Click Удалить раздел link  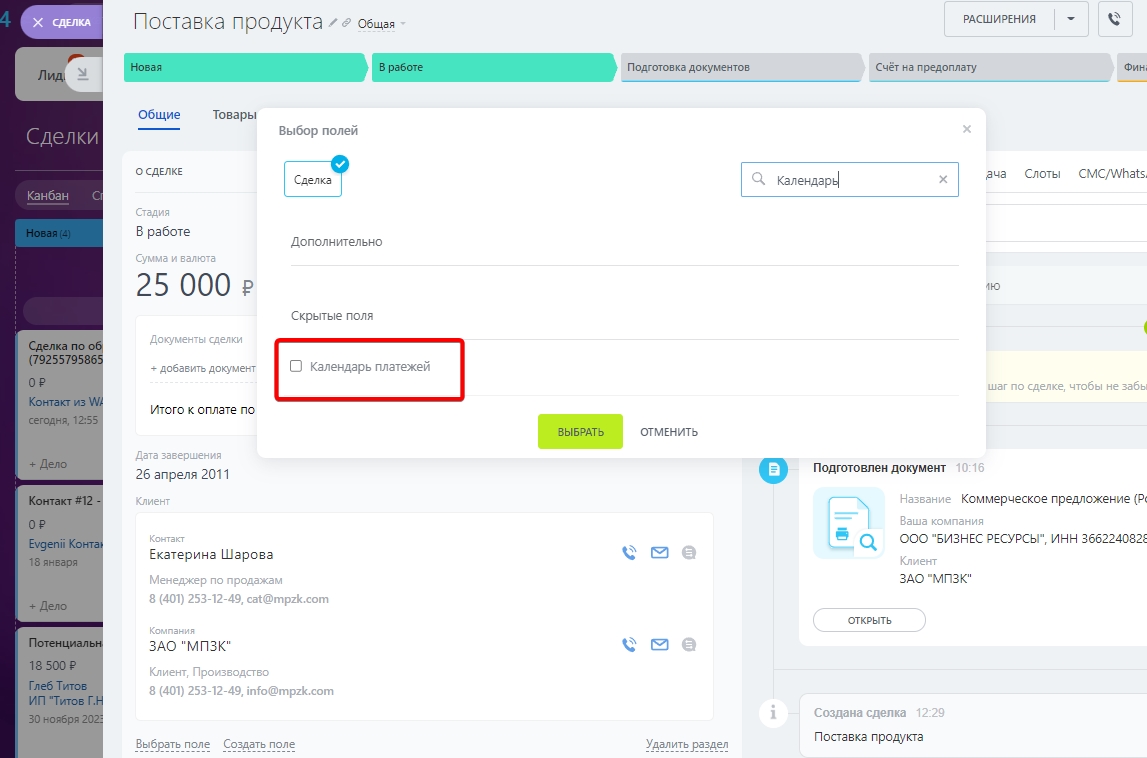click(687, 744)
